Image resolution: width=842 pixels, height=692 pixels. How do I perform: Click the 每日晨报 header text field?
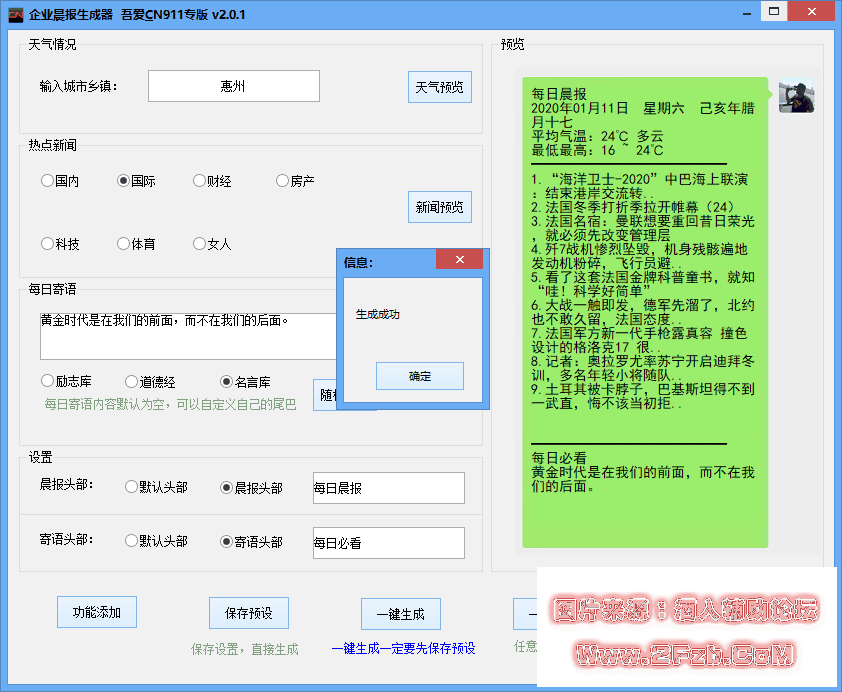coord(388,488)
